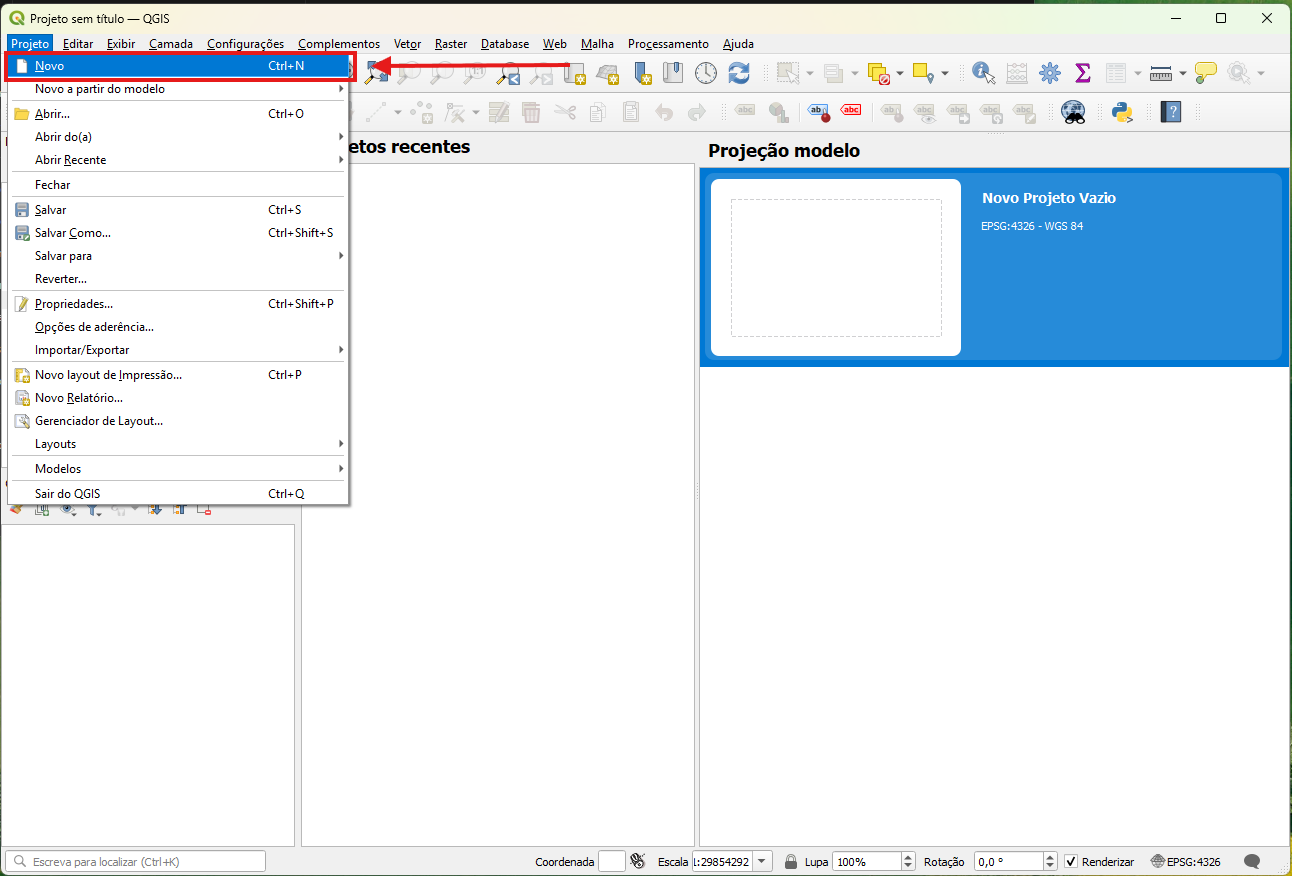Toggle the scale lock padlock icon

pos(791,861)
